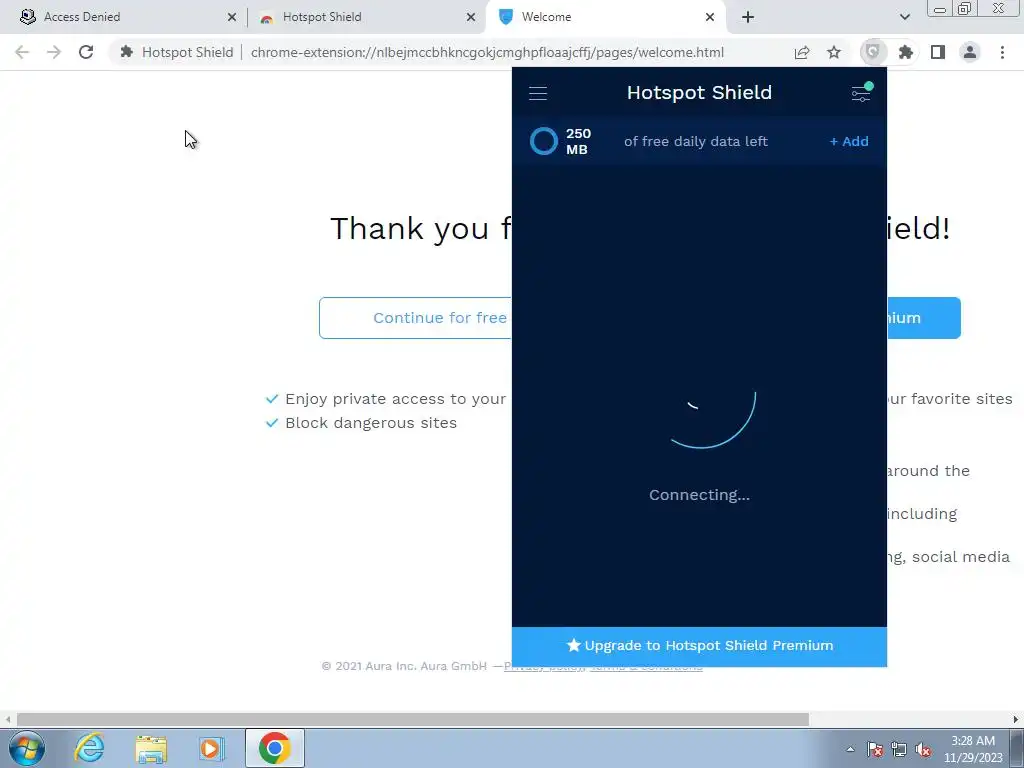The height and width of the screenshot is (768, 1024).
Task: Reload the current page
Action: 86,52
